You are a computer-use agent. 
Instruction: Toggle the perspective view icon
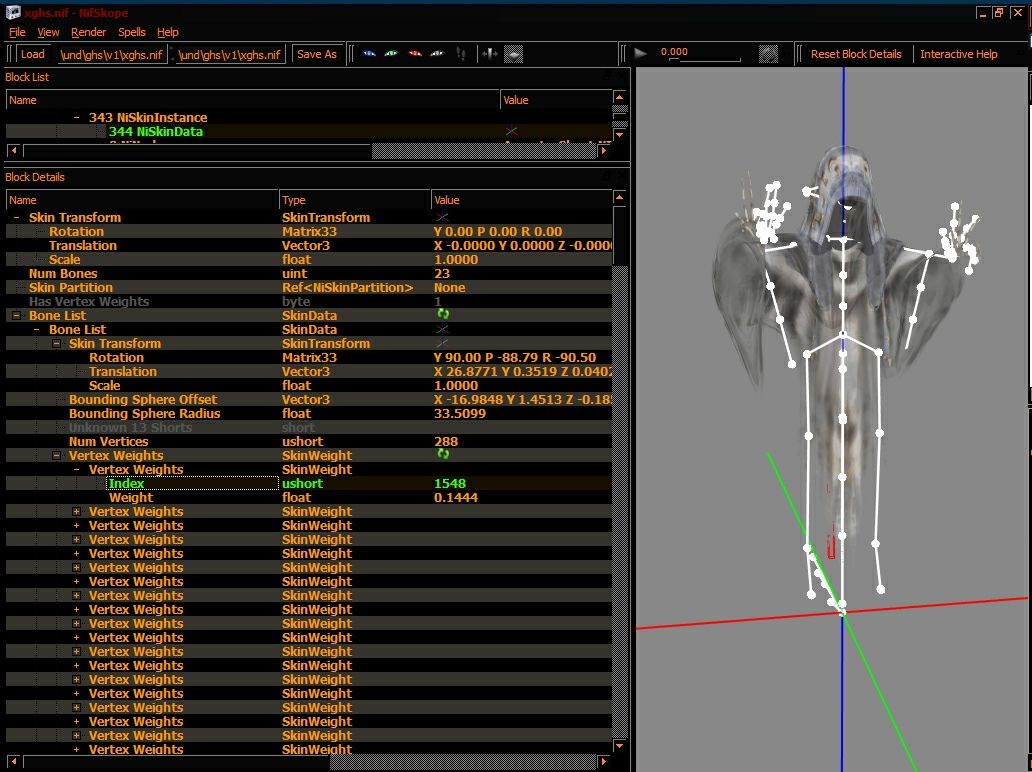(x=513, y=54)
